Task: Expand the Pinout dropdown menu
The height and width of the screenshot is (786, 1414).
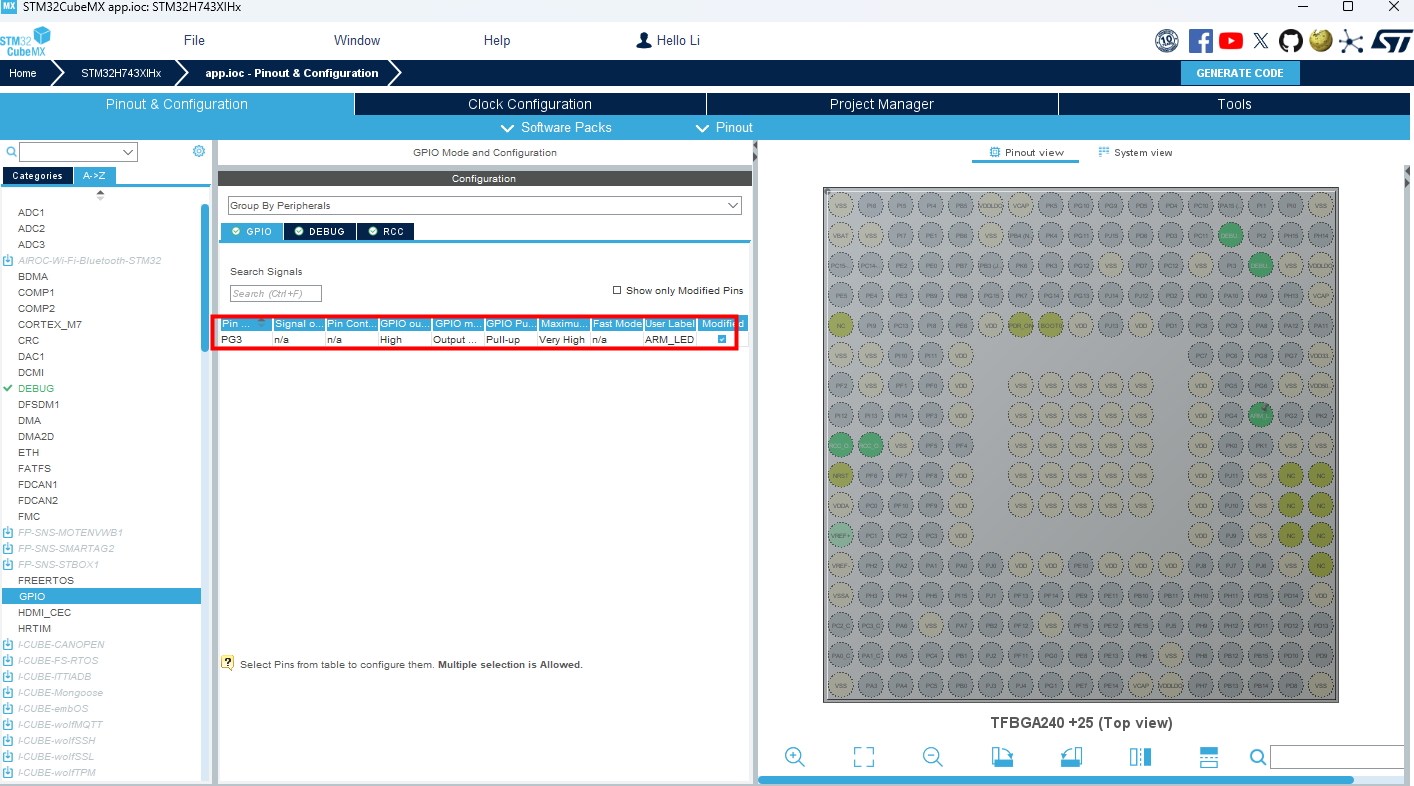Action: [x=724, y=127]
